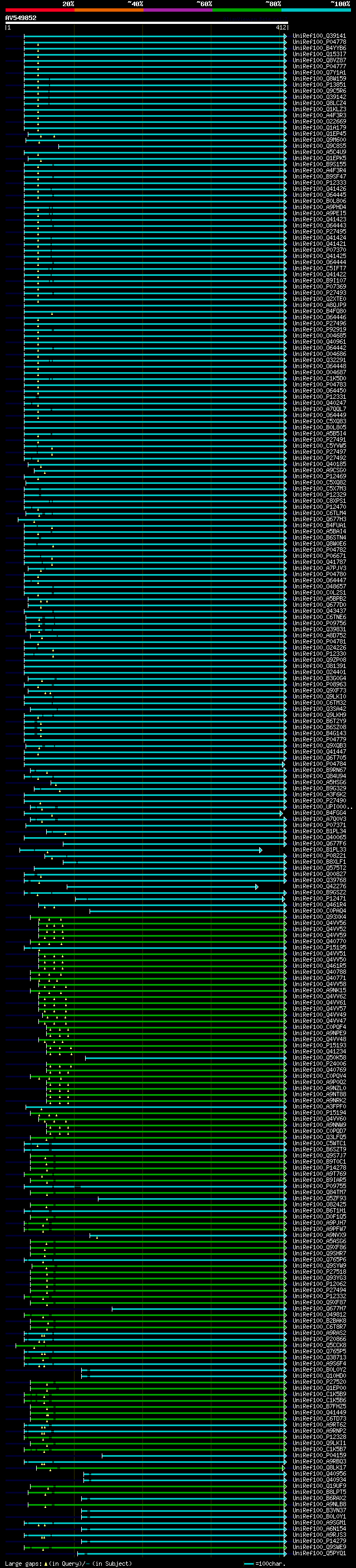
Task: Select the UniRef100_Q84U94 label
Action: tap(319, 776)
